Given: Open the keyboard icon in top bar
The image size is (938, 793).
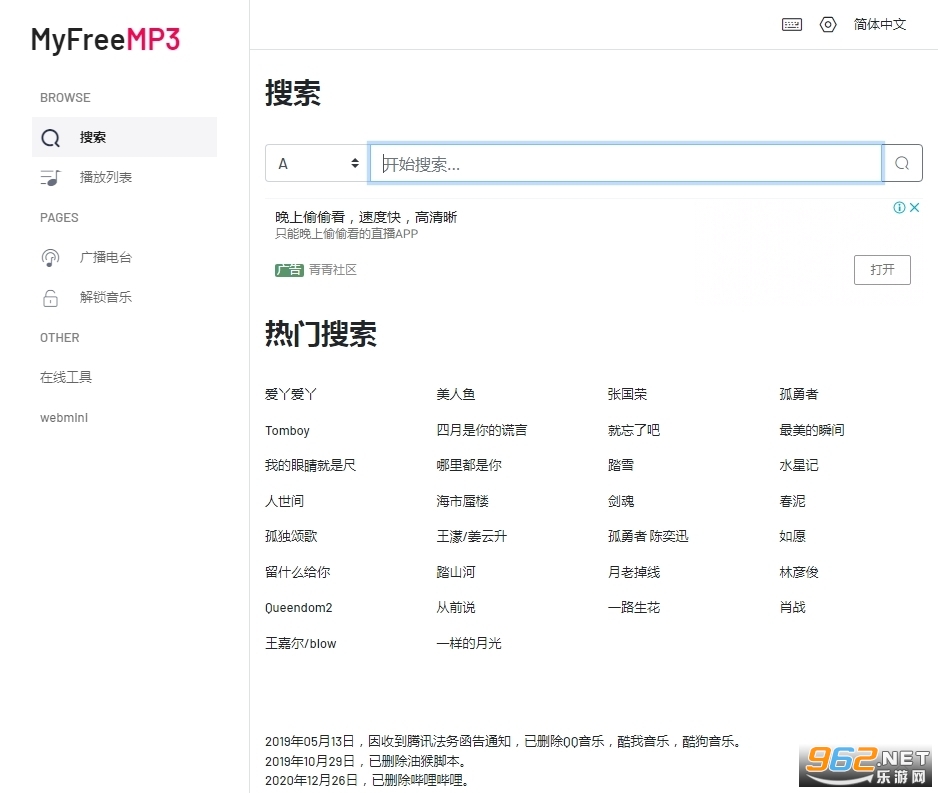Looking at the screenshot, I should pos(792,25).
